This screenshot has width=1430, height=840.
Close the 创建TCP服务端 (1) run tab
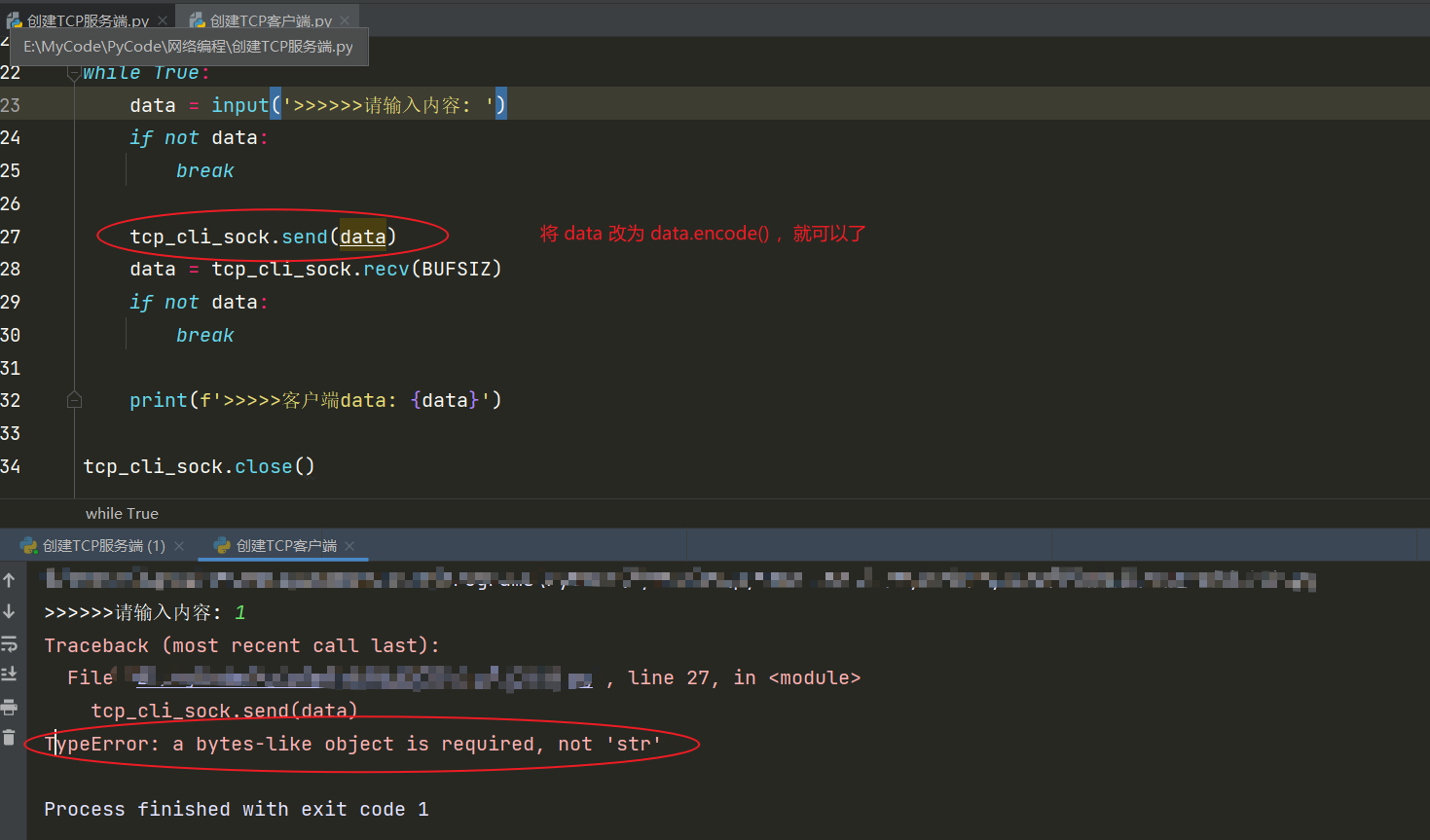pos(179,546)
